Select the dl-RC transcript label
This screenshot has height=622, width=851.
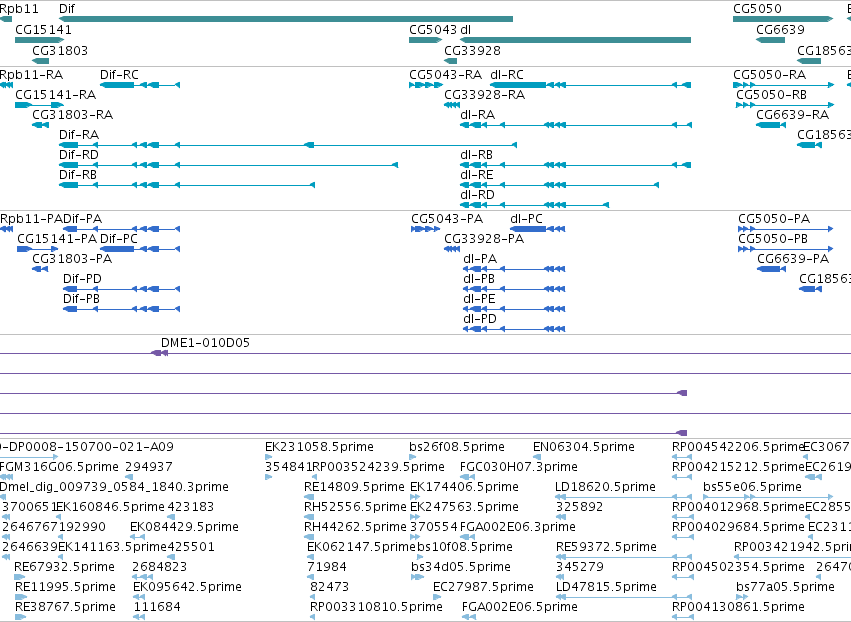(x=507, y=74)
